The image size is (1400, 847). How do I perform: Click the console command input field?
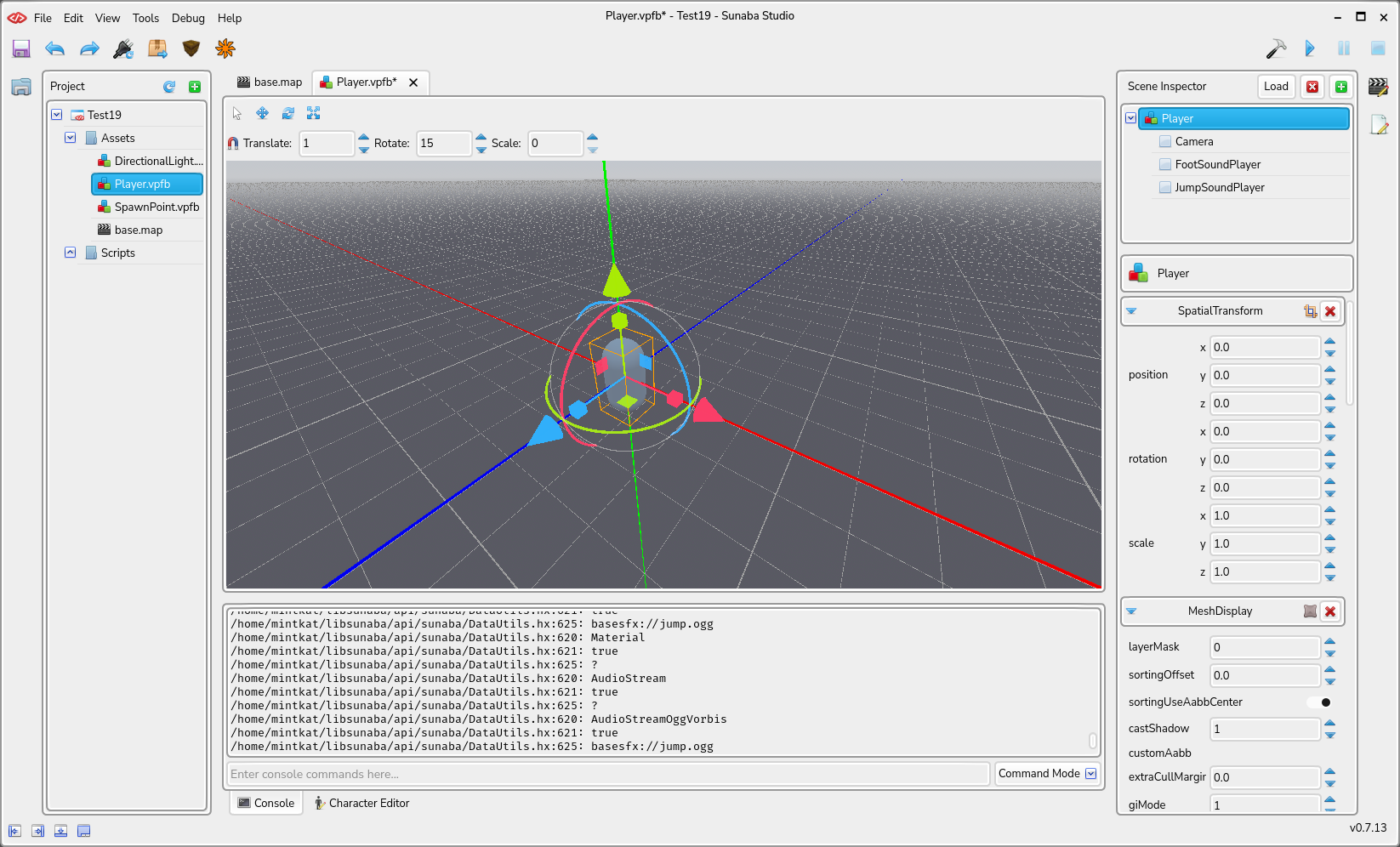point(608,774)
